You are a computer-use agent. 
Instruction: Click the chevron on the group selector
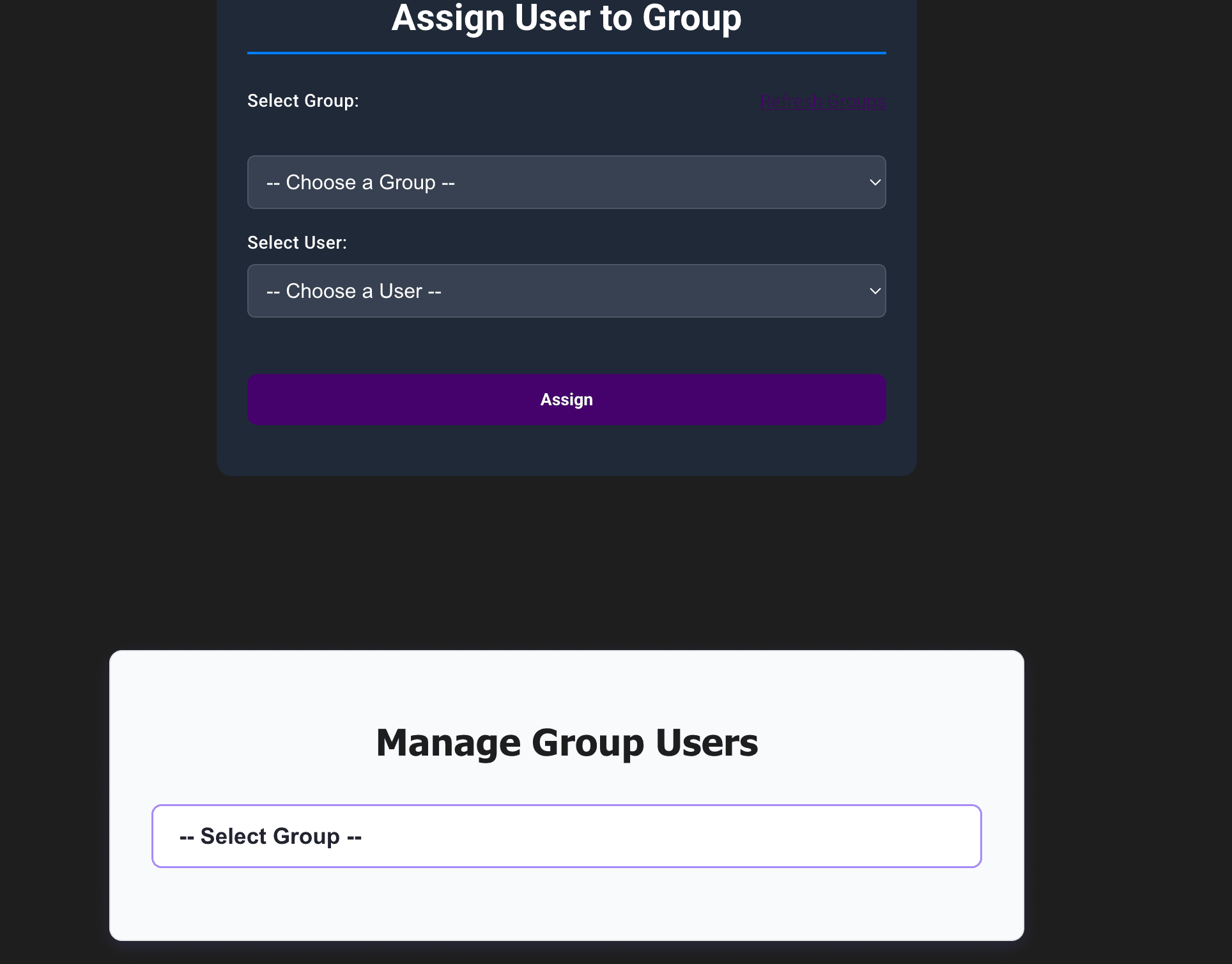pyautogui.click(x=874, y=182)
